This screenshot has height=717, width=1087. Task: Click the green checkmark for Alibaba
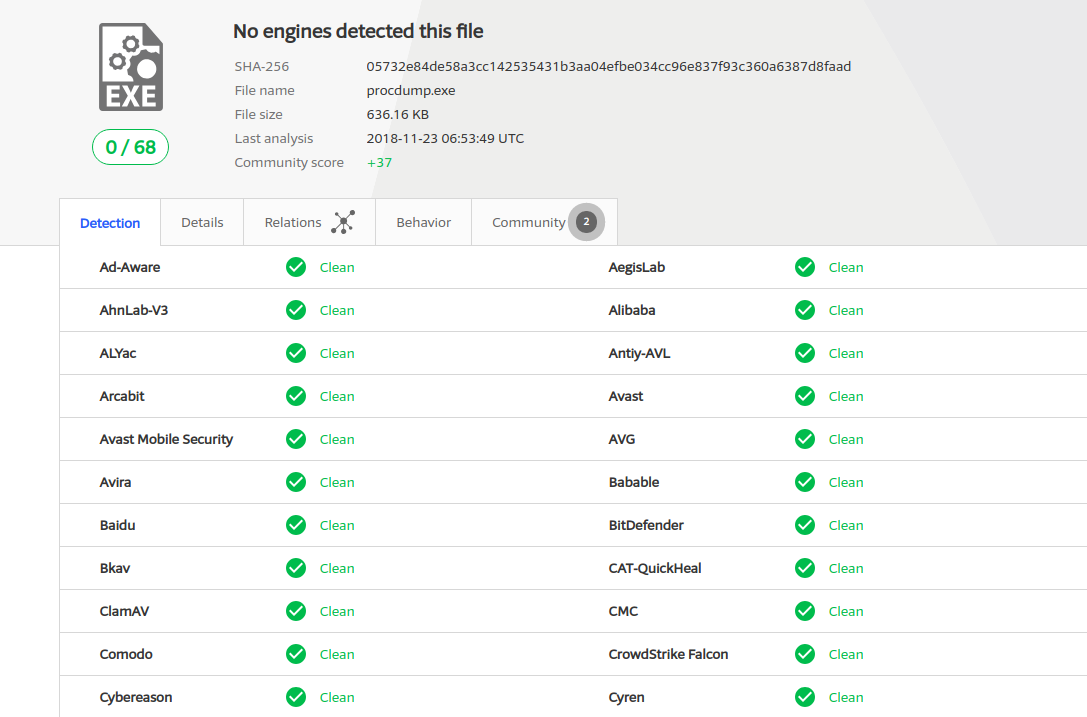point(805,310)
